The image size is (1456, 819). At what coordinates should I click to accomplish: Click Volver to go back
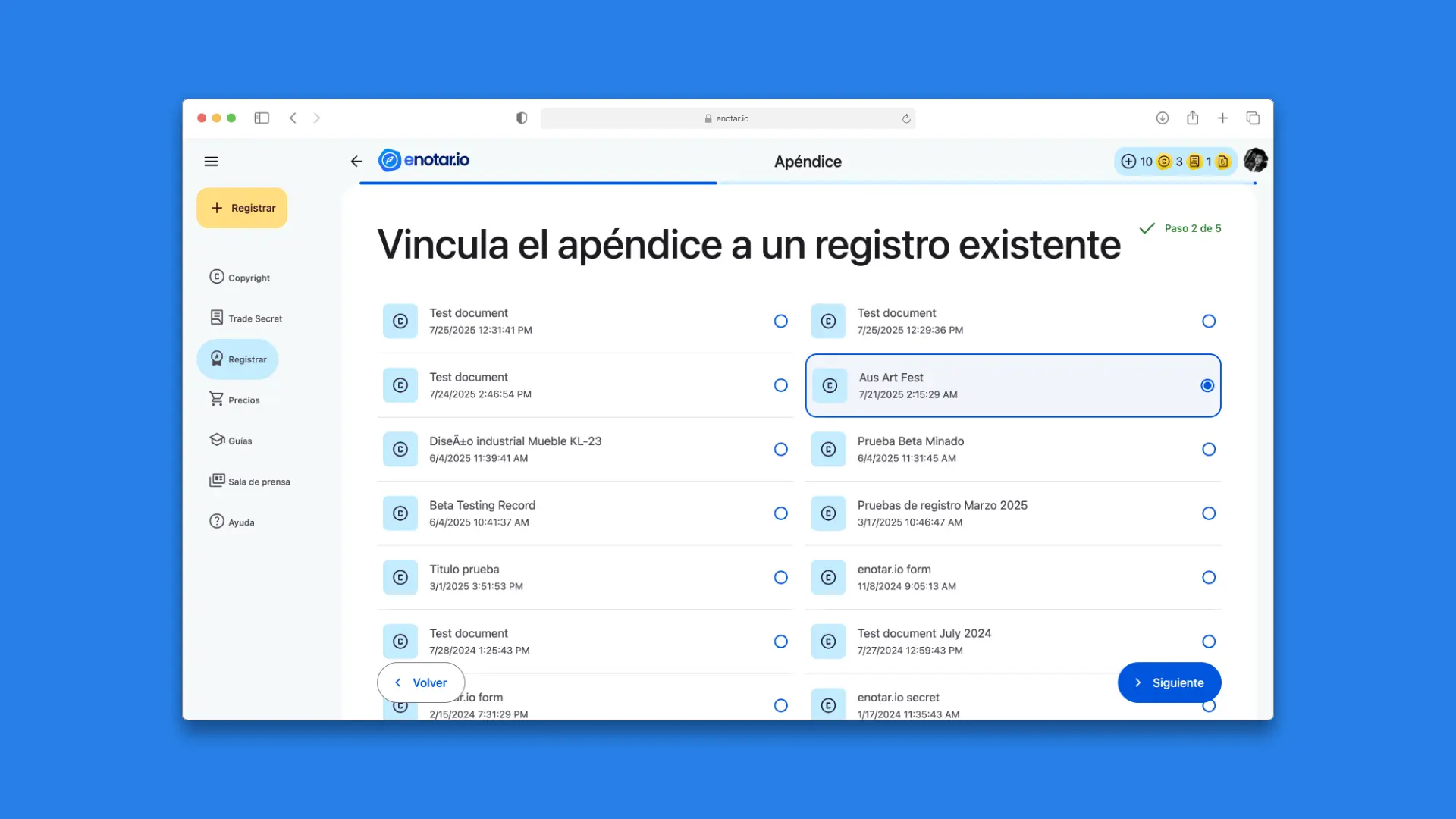coord(420,682)
